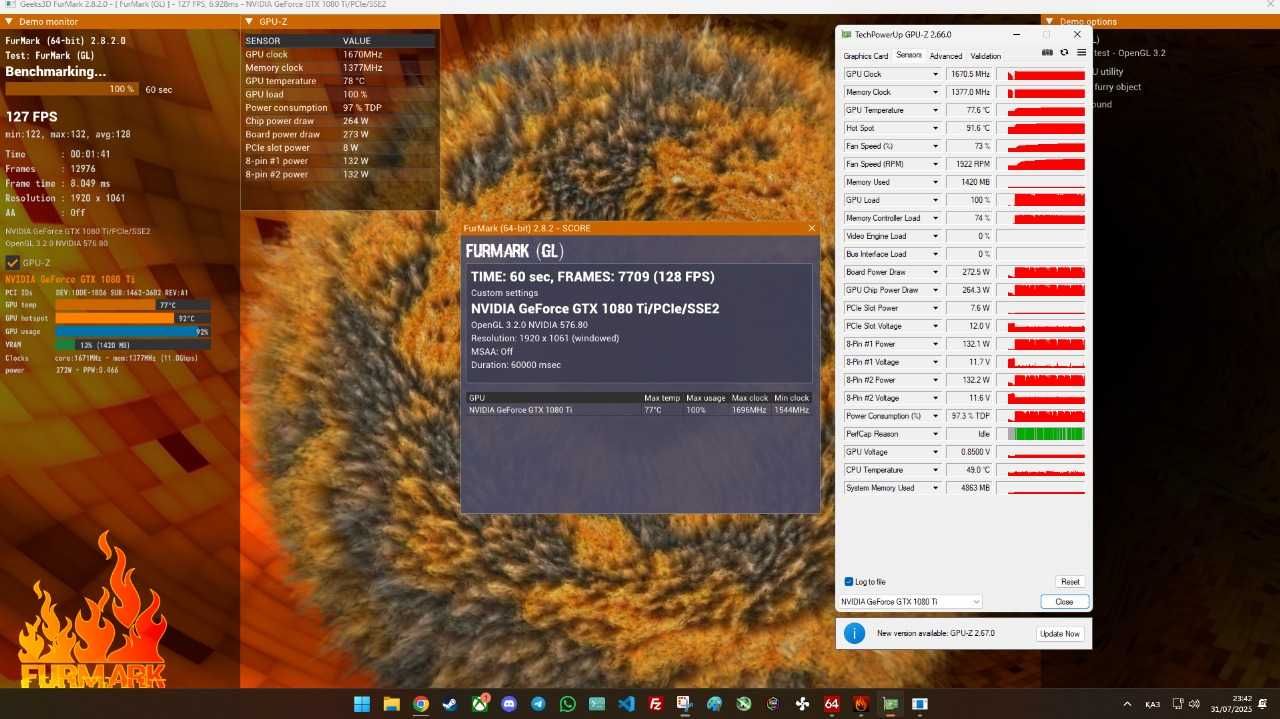Open GPU selector dropdown GTX 1080 Ti

[910, 601]
